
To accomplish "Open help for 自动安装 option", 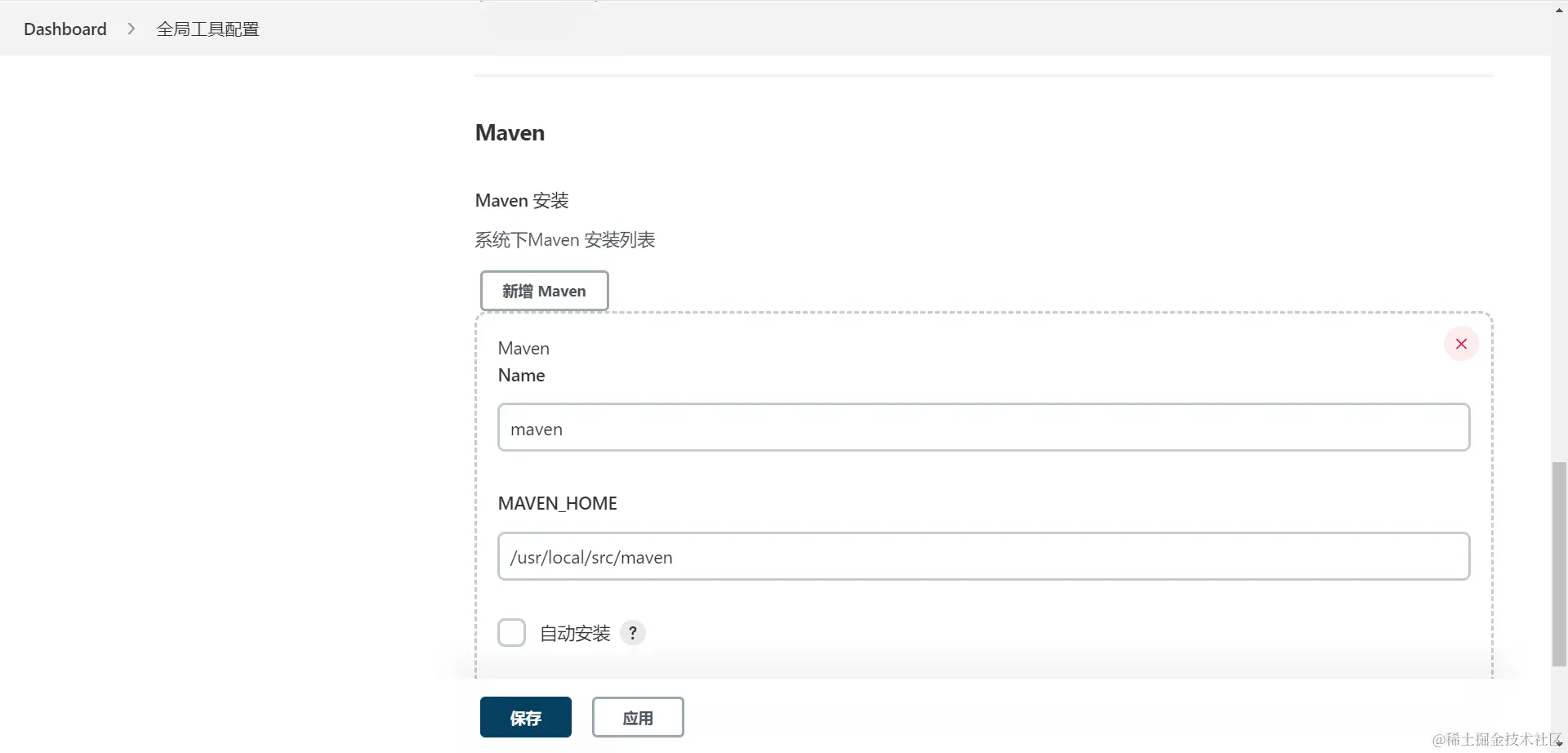I will click(633, 633).
